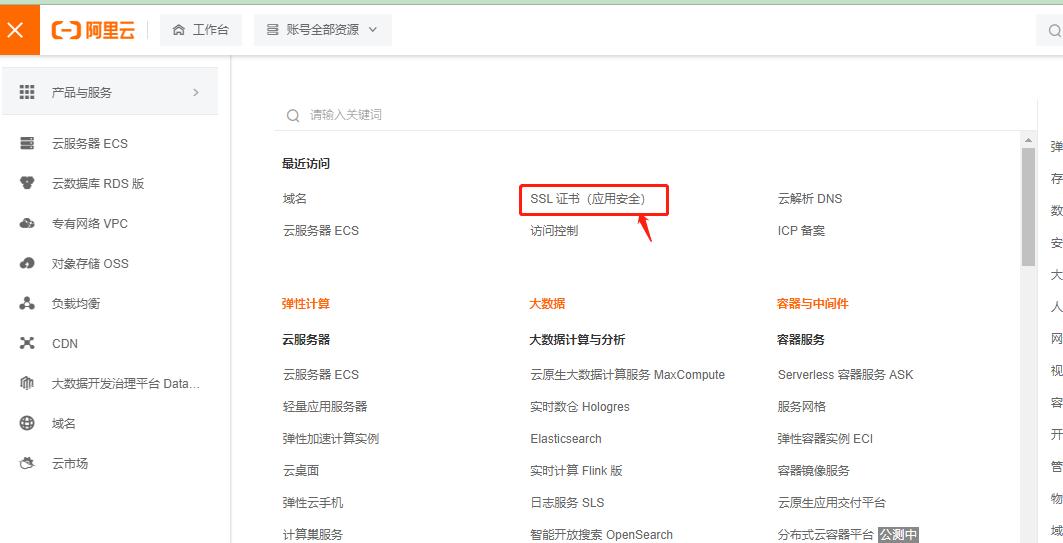Open 实时计算 Flink 版

pyautogui.click(x=576, y=470)
